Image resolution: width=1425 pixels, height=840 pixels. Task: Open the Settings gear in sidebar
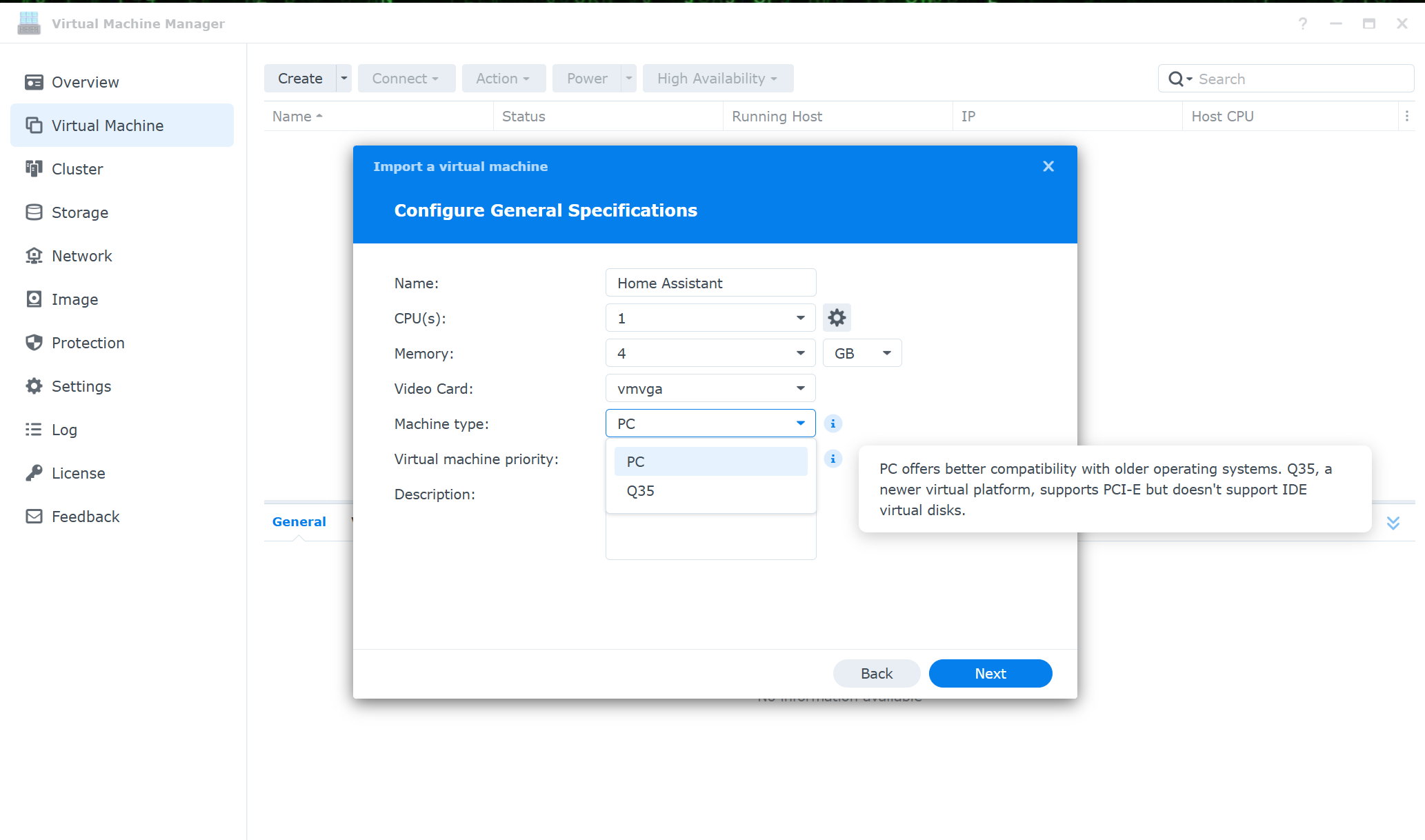tap(34, 386)
